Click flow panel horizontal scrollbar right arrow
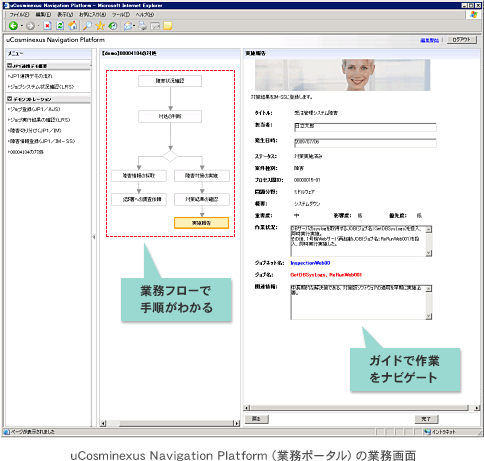This screenshot has height=461, width=484. 237,423
